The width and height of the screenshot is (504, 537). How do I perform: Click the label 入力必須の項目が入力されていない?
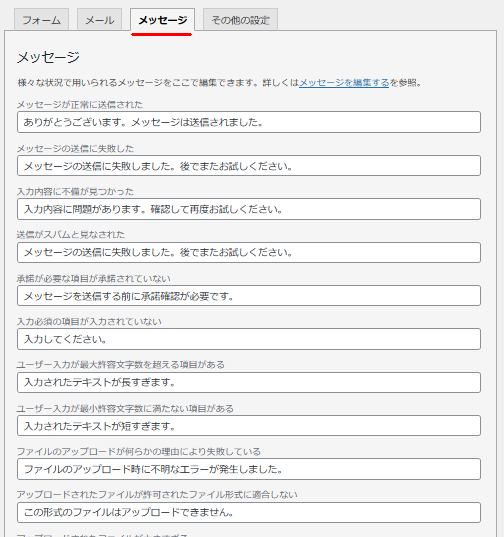point(89,321)
